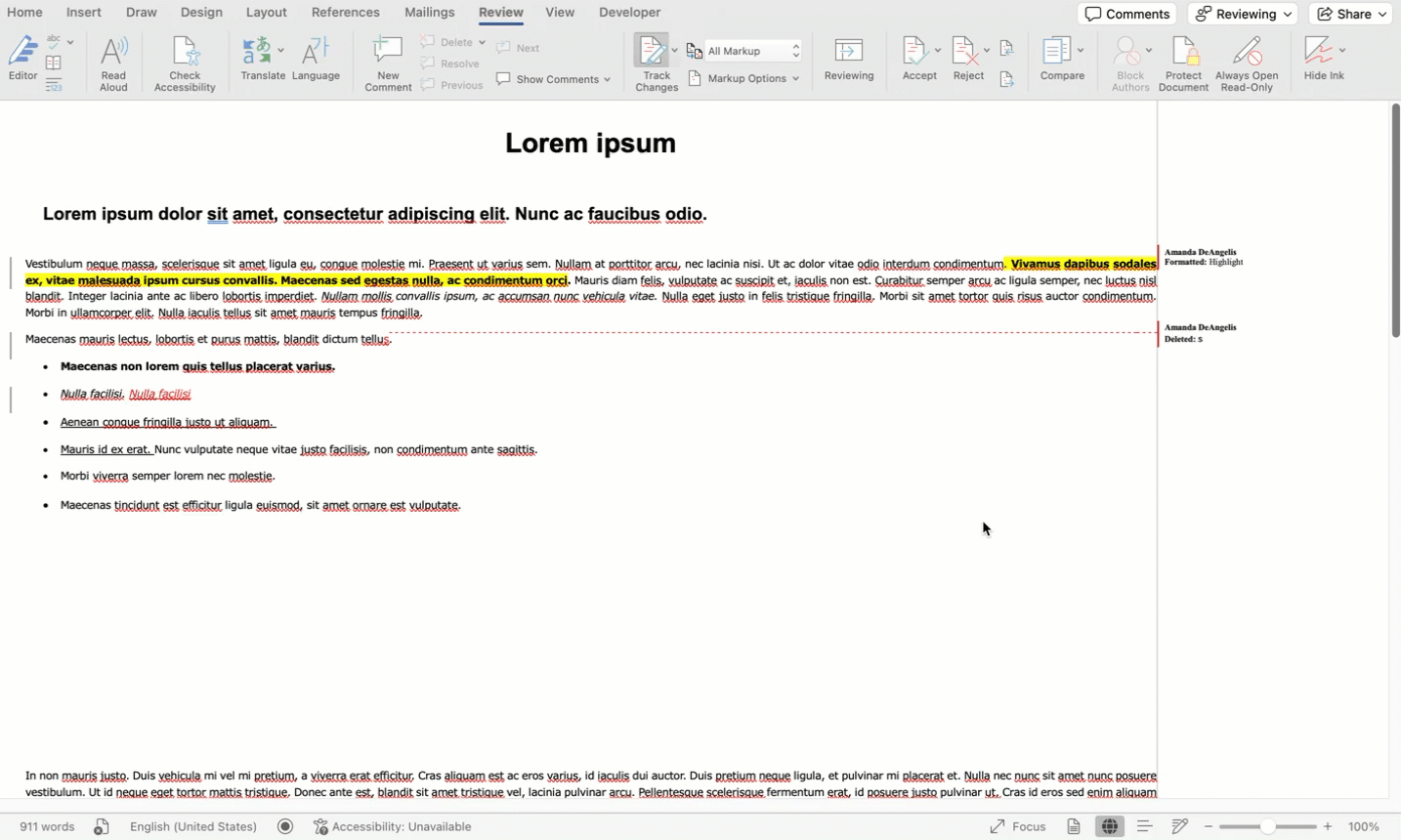1401x840 pixels.
Task: Click the macro recording status icon
Action: (285, 826)
